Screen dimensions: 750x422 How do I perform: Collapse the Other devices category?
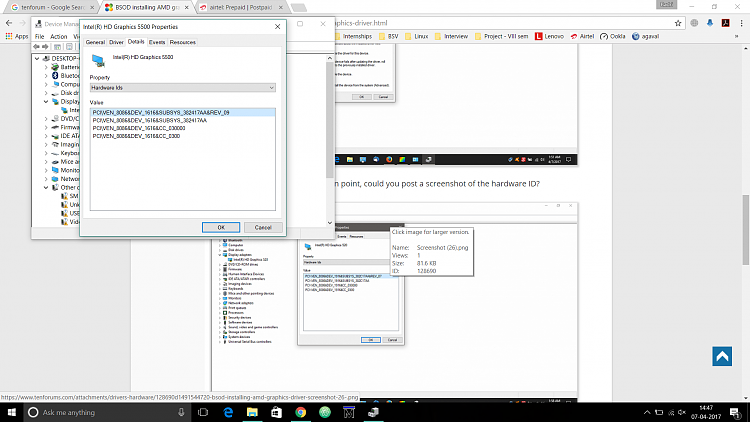tap(46, 188)
